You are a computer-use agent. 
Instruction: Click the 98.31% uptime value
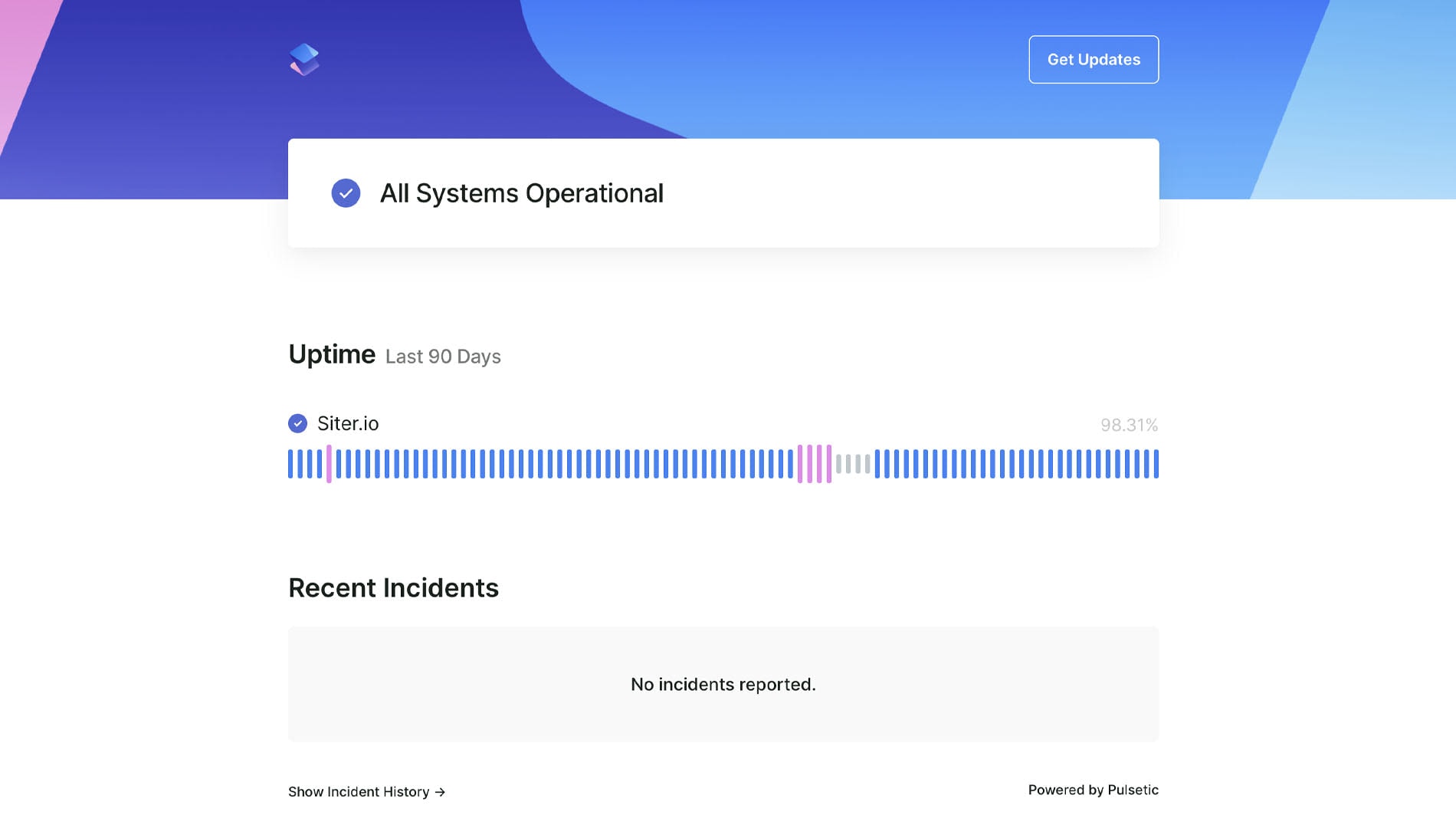(x=1129, y=425)
